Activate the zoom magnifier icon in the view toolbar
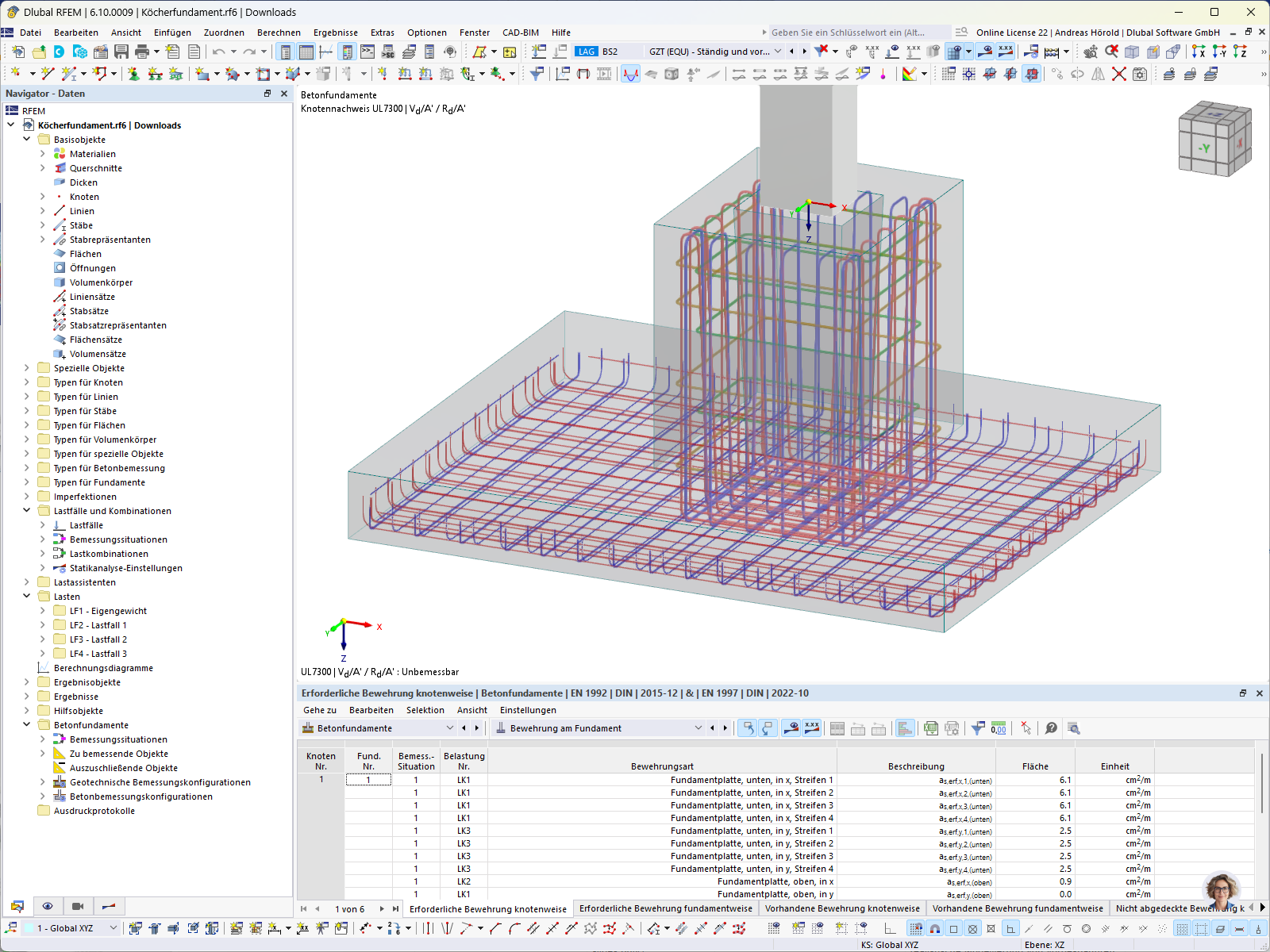 point(1090,52)
